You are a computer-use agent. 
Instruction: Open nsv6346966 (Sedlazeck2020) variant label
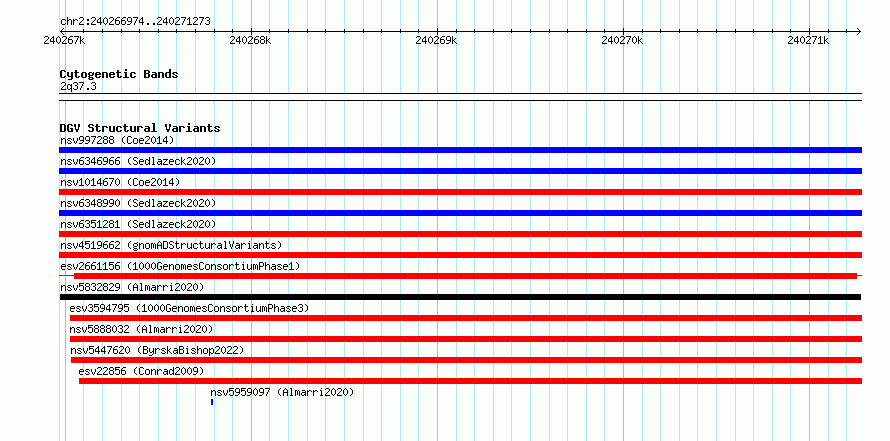[138, 161]
